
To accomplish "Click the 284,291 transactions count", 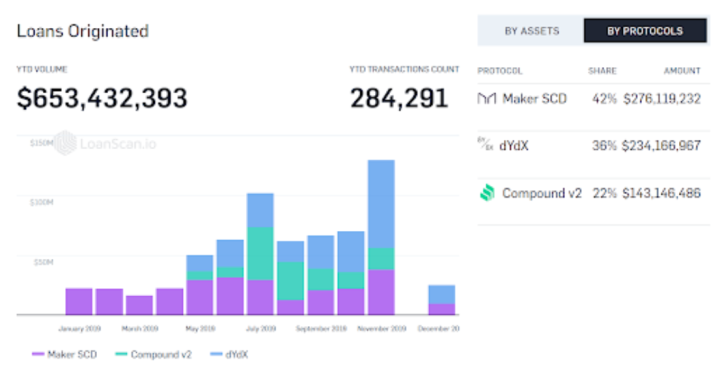I will [399, 98].
